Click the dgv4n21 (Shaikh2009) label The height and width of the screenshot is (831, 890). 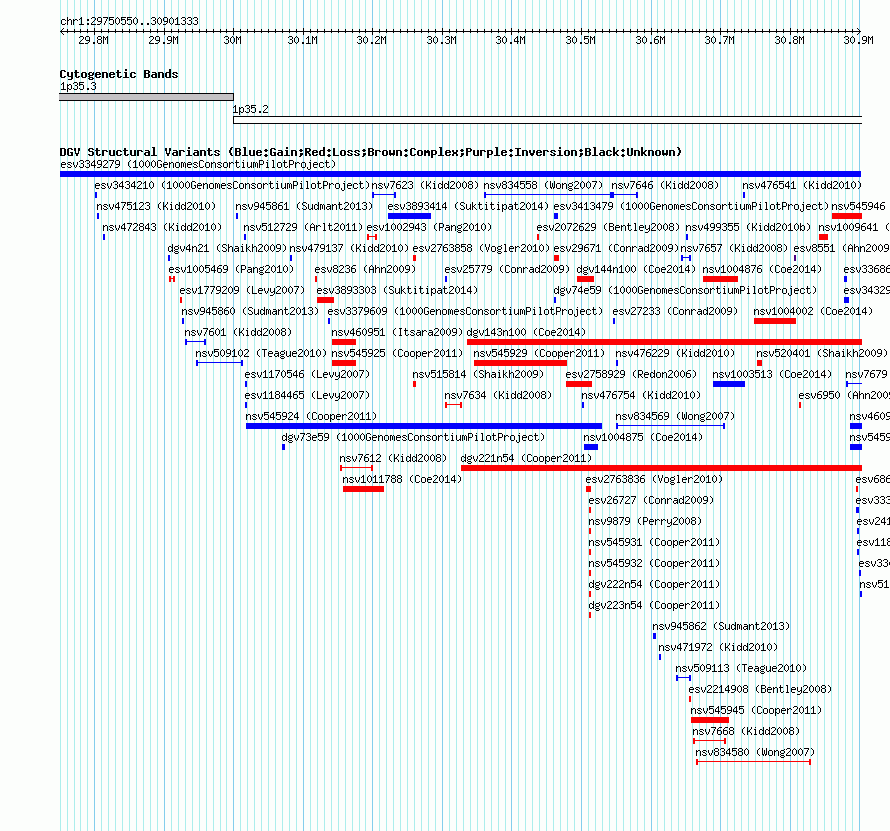coord(227,248)
